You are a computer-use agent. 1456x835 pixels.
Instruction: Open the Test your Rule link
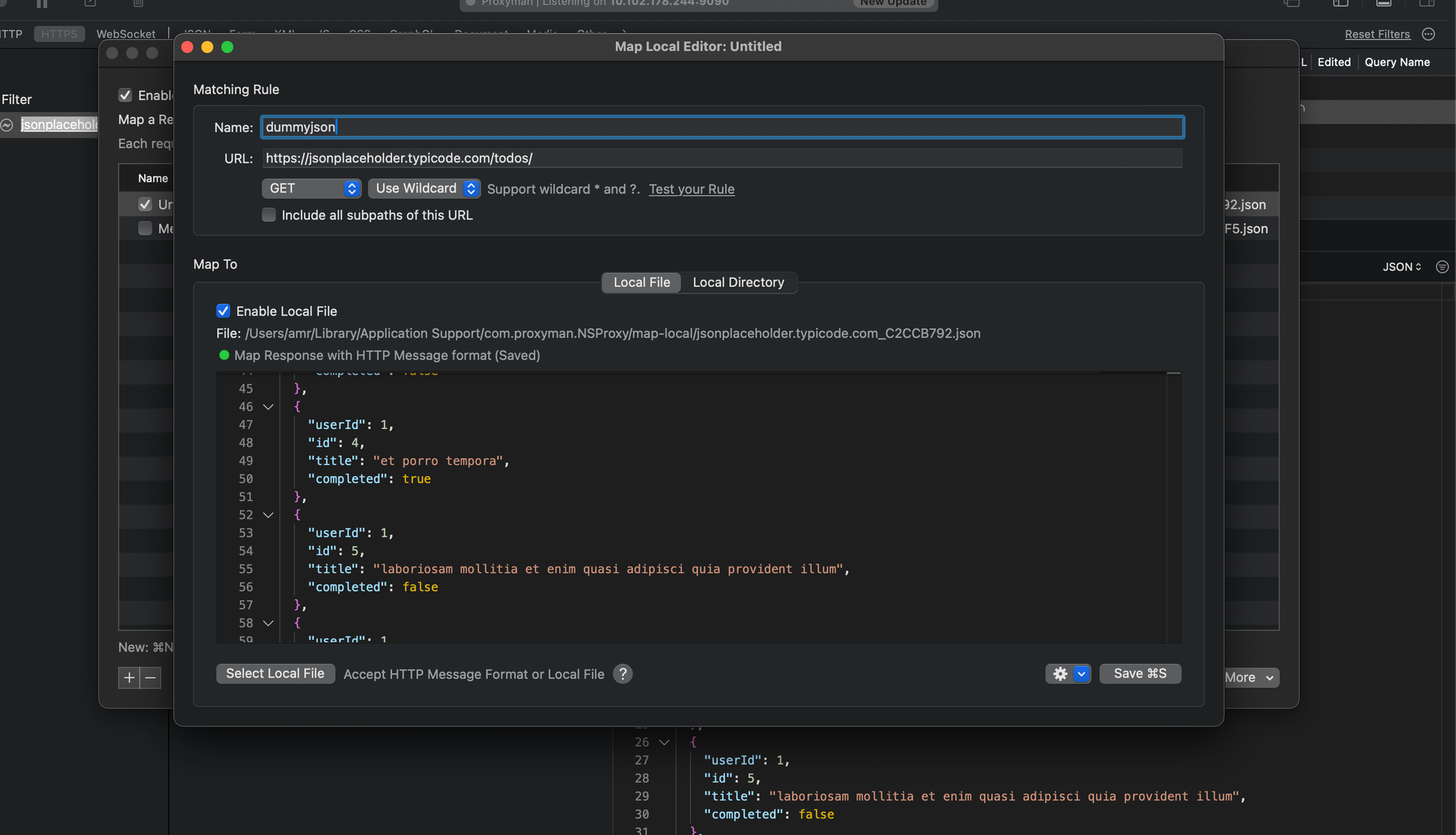[x=692, y=189]
